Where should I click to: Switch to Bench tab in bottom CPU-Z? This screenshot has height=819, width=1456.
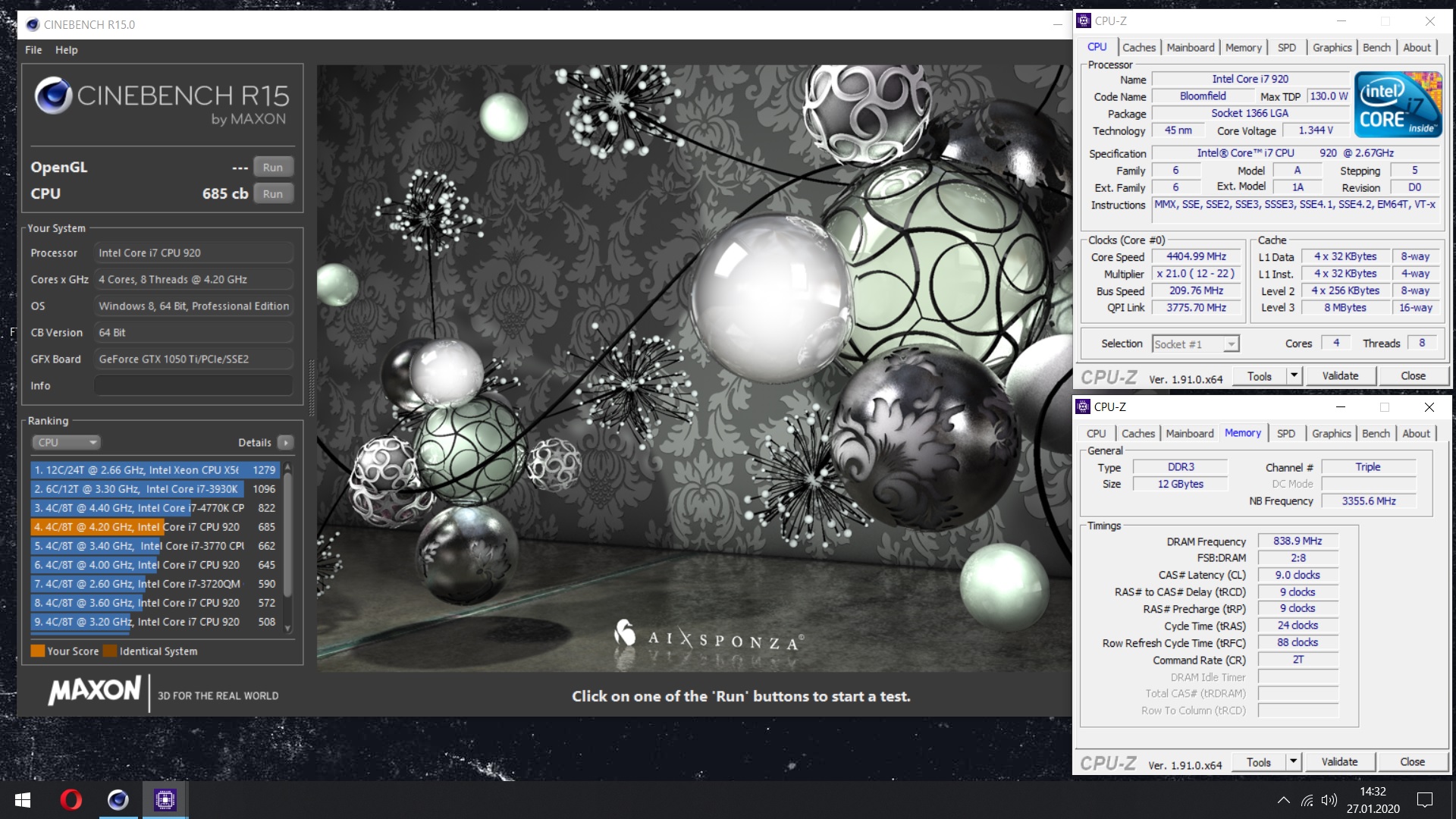point(1376,433)
